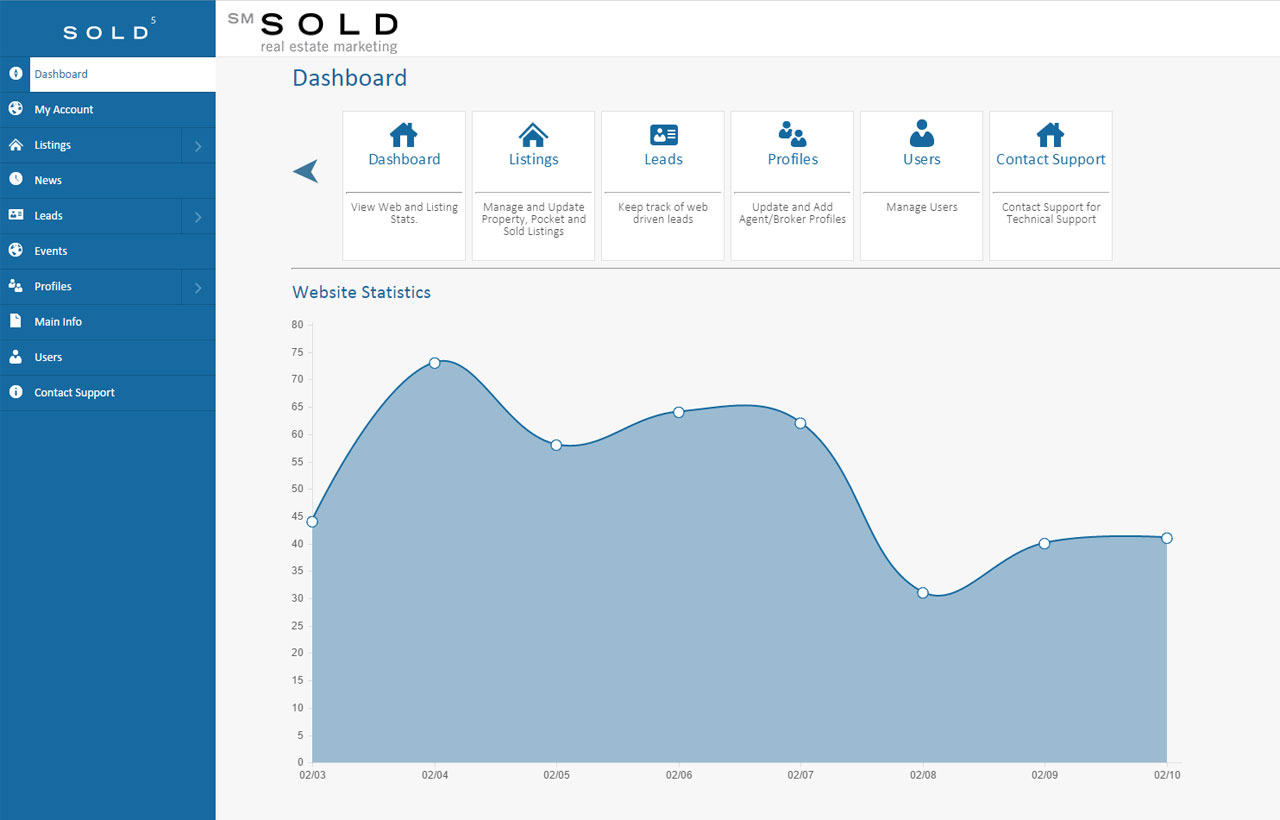Viewport: 1280px width, 820px height.
Task: Select Contact Support in the sidebar menu
Action: (x=74, y=393)
